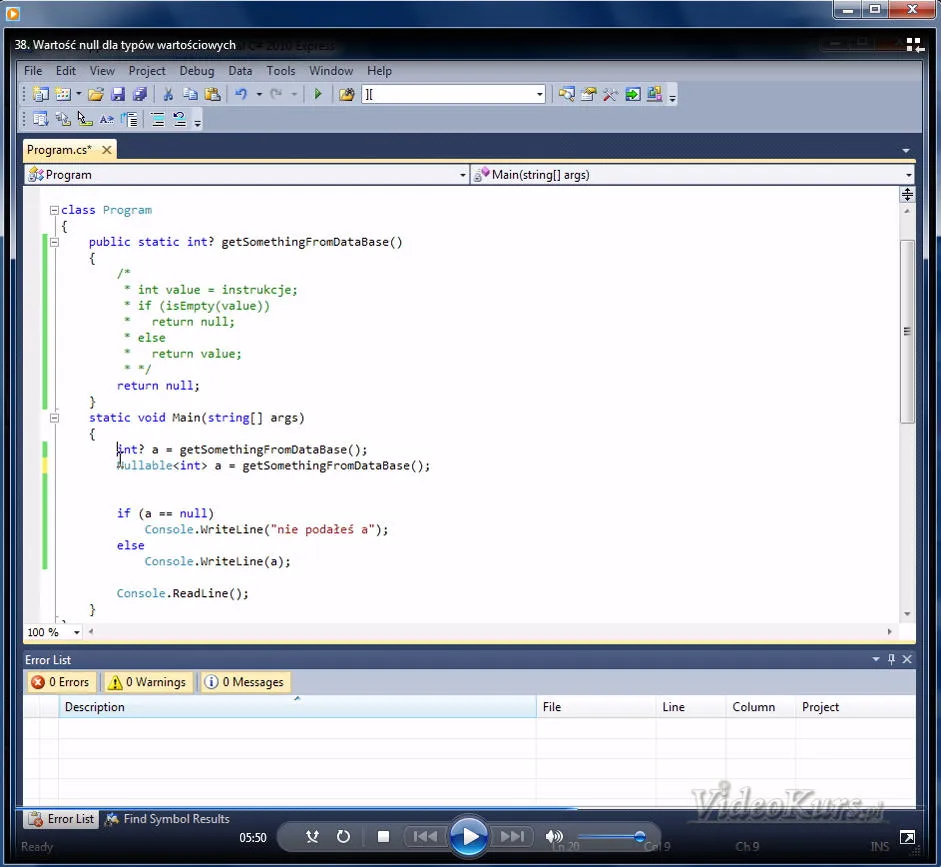
Task: Cut selection with the scissors icon
Action: click(x=168, y=94)
